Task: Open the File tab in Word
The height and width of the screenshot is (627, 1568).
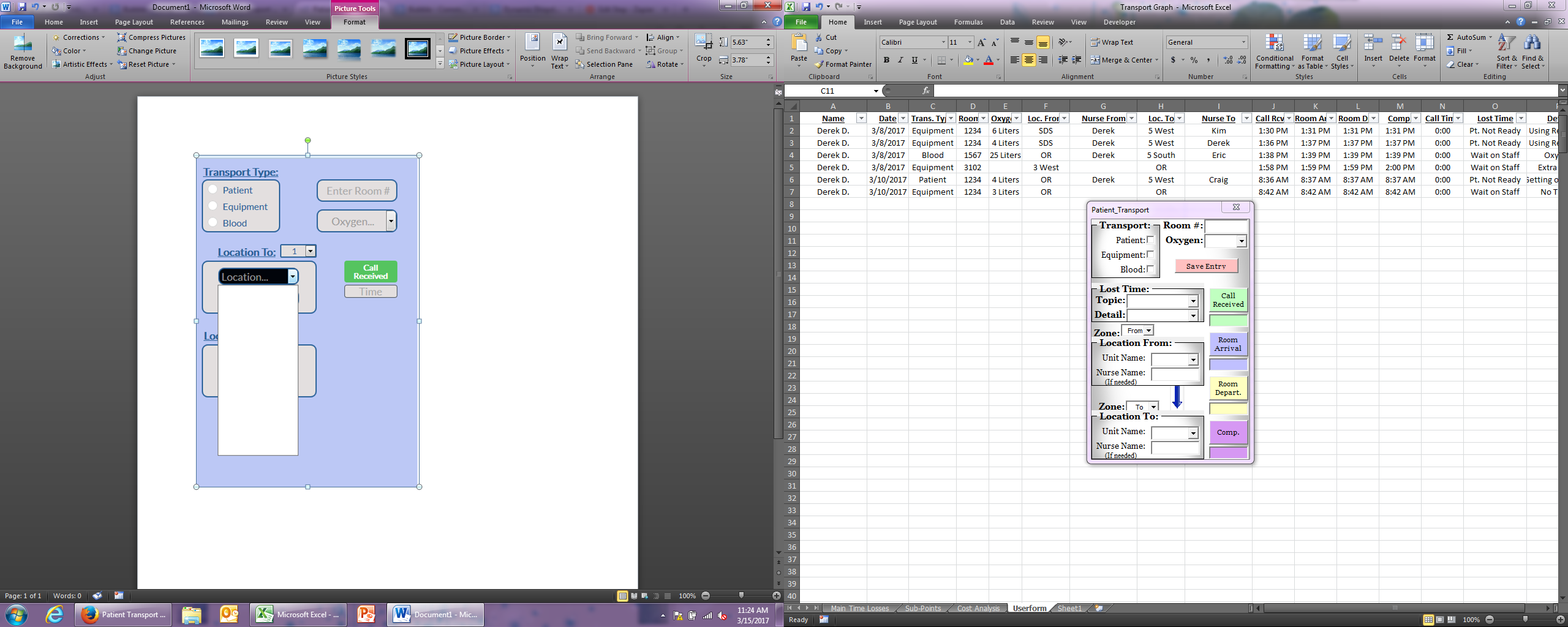Action: pos(17,22)
